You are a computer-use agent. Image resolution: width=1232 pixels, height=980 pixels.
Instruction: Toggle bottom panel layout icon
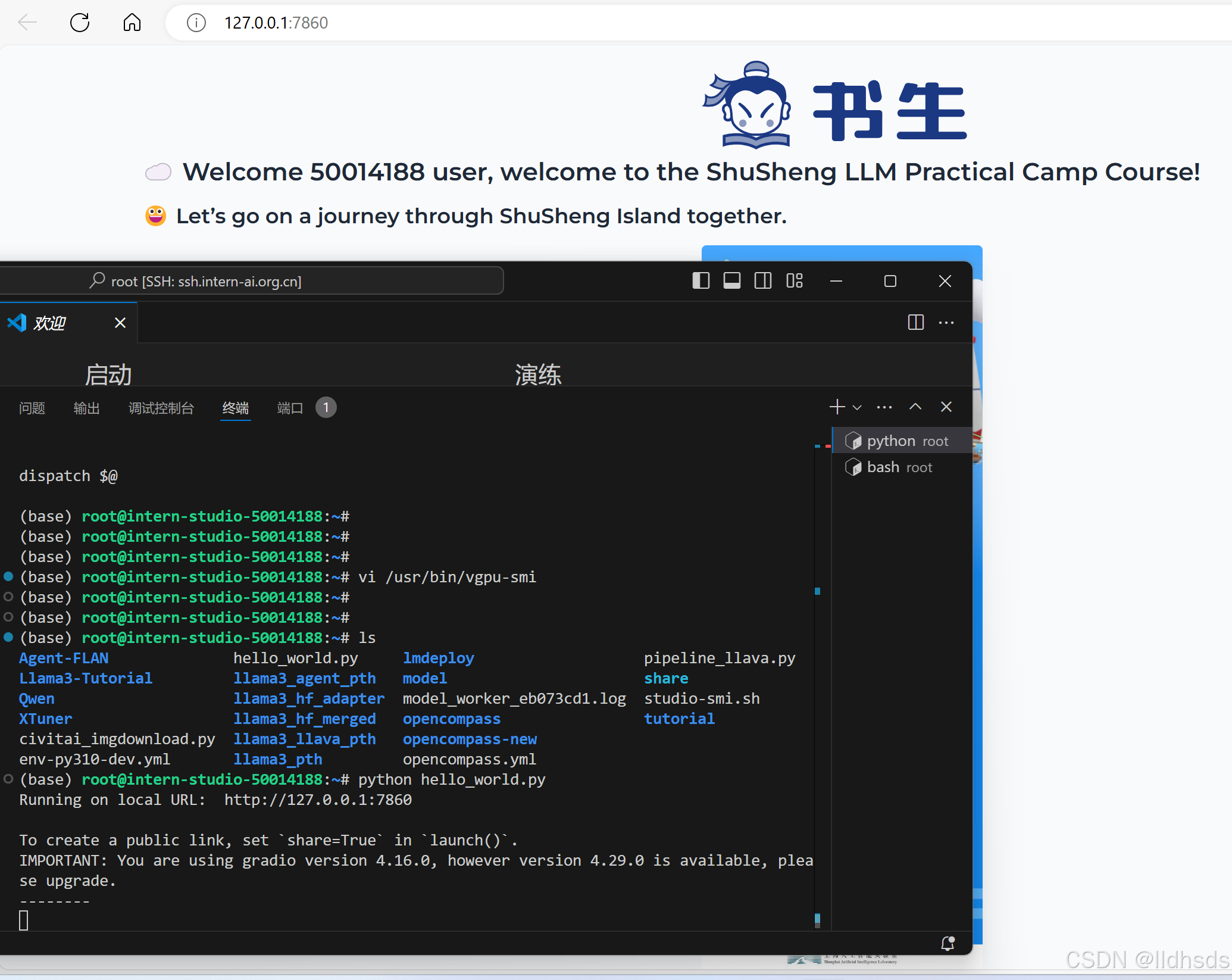(732, 280)
